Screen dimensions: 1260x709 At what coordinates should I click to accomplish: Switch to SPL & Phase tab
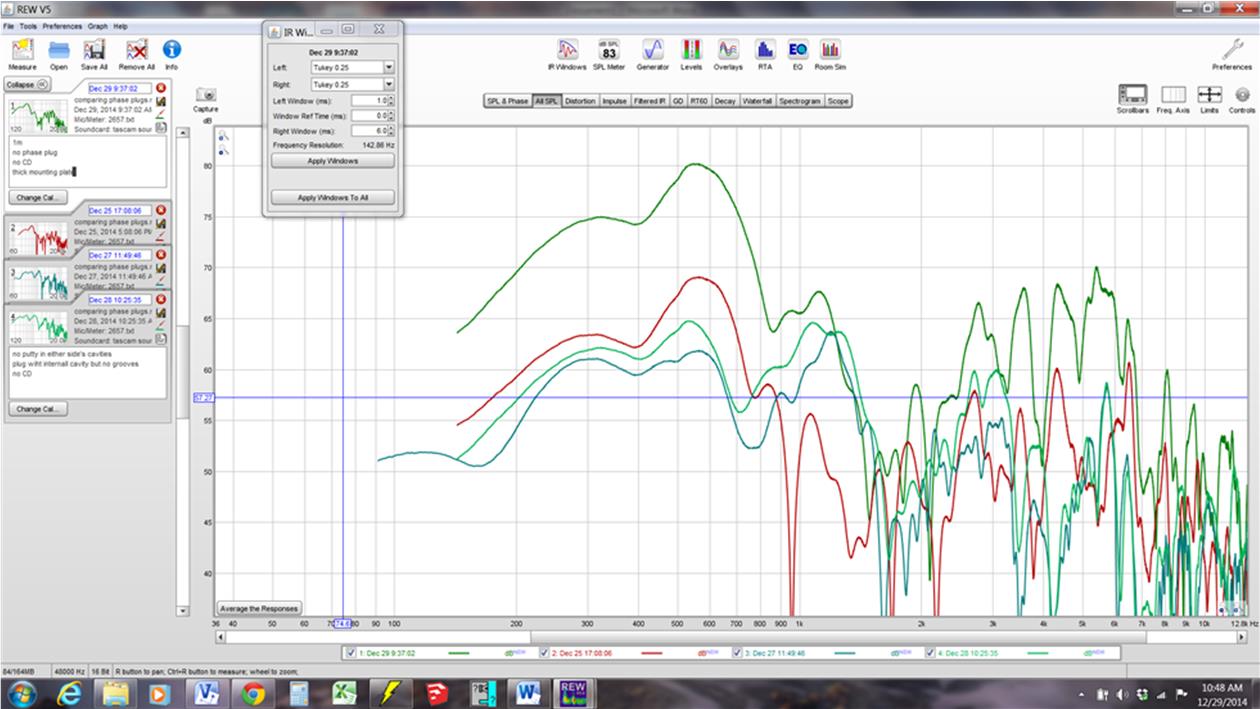point(507,101)
